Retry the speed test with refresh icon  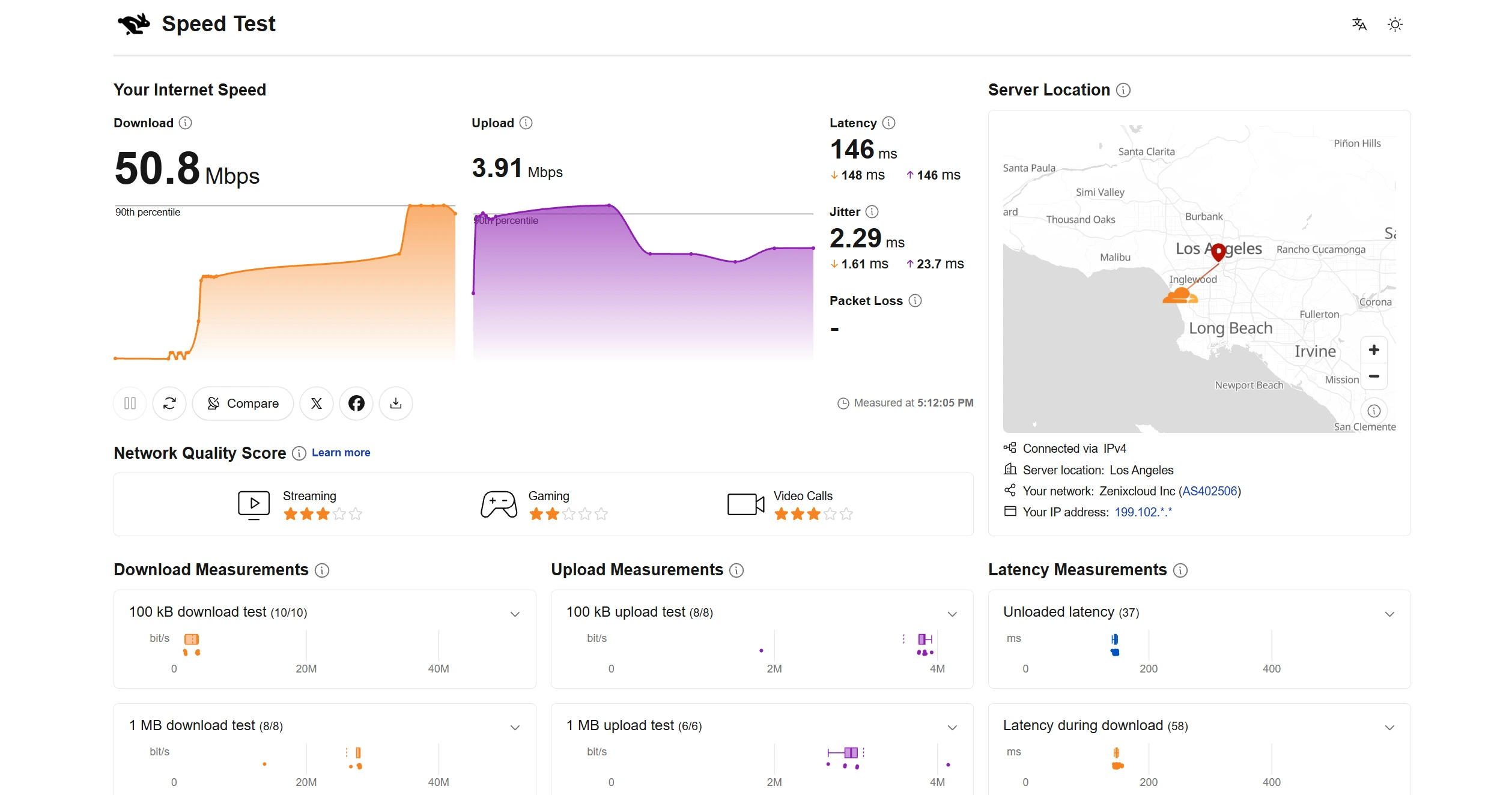click(x=169, y=404)
